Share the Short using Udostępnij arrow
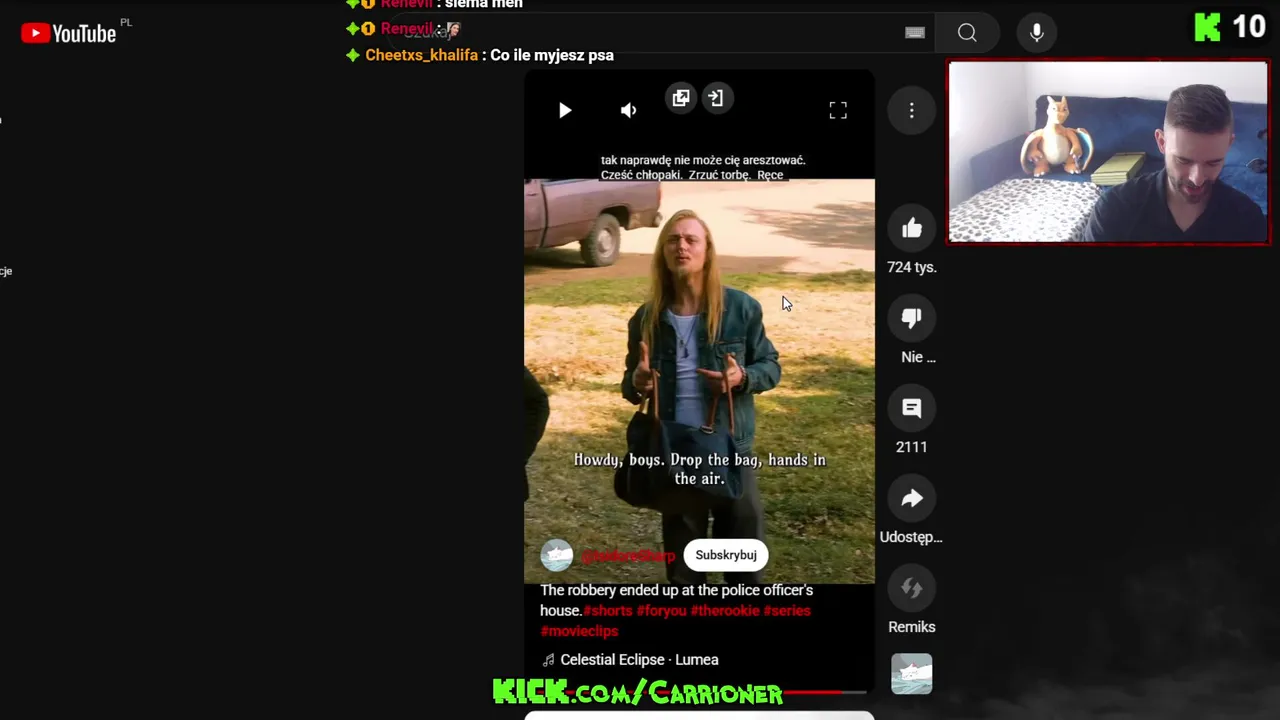 coord(911,498)
